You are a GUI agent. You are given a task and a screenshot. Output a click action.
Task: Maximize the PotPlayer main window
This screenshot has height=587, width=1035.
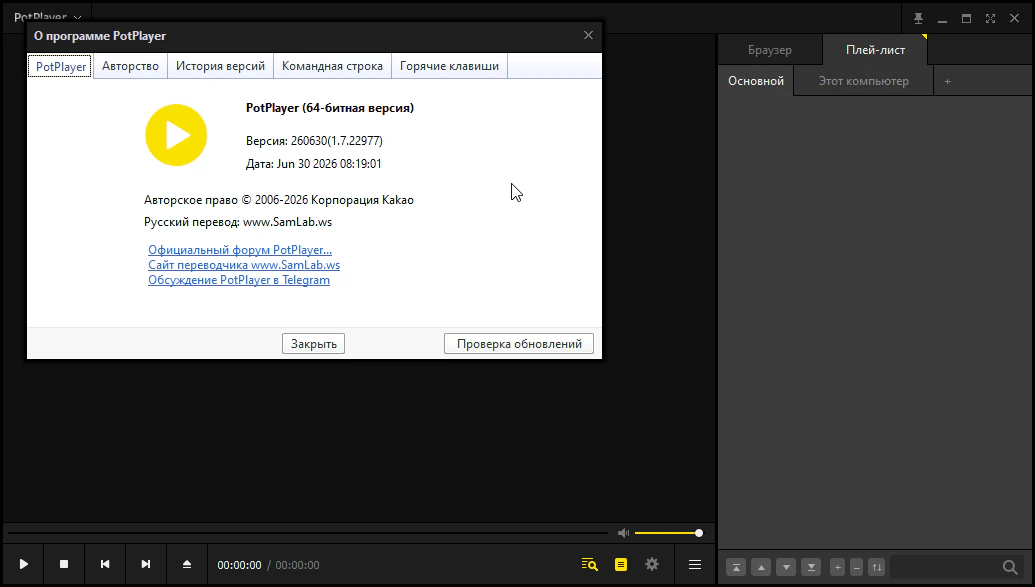coord(966,18)
